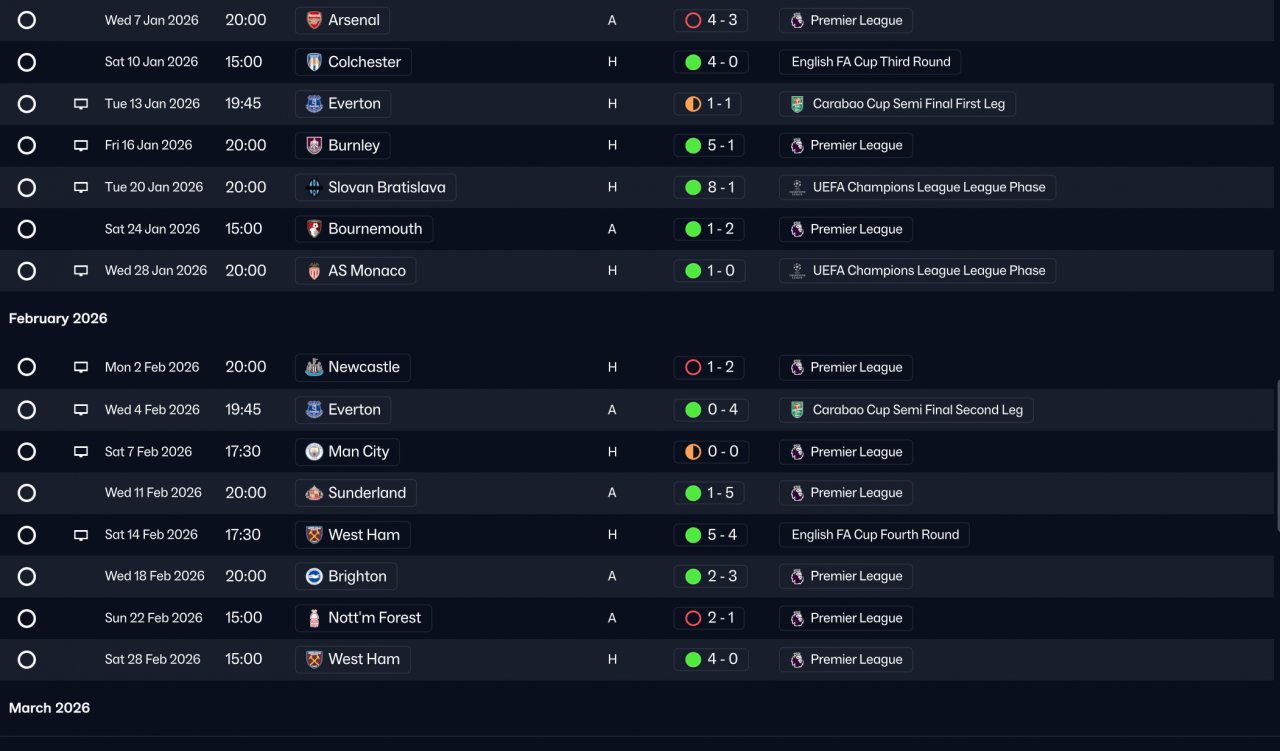Image resolution: width=1280 pixels, height=751 pixels.
Task: Open the 8 - 1 Slovan Bratislava result
Action: tap(710, 187)
